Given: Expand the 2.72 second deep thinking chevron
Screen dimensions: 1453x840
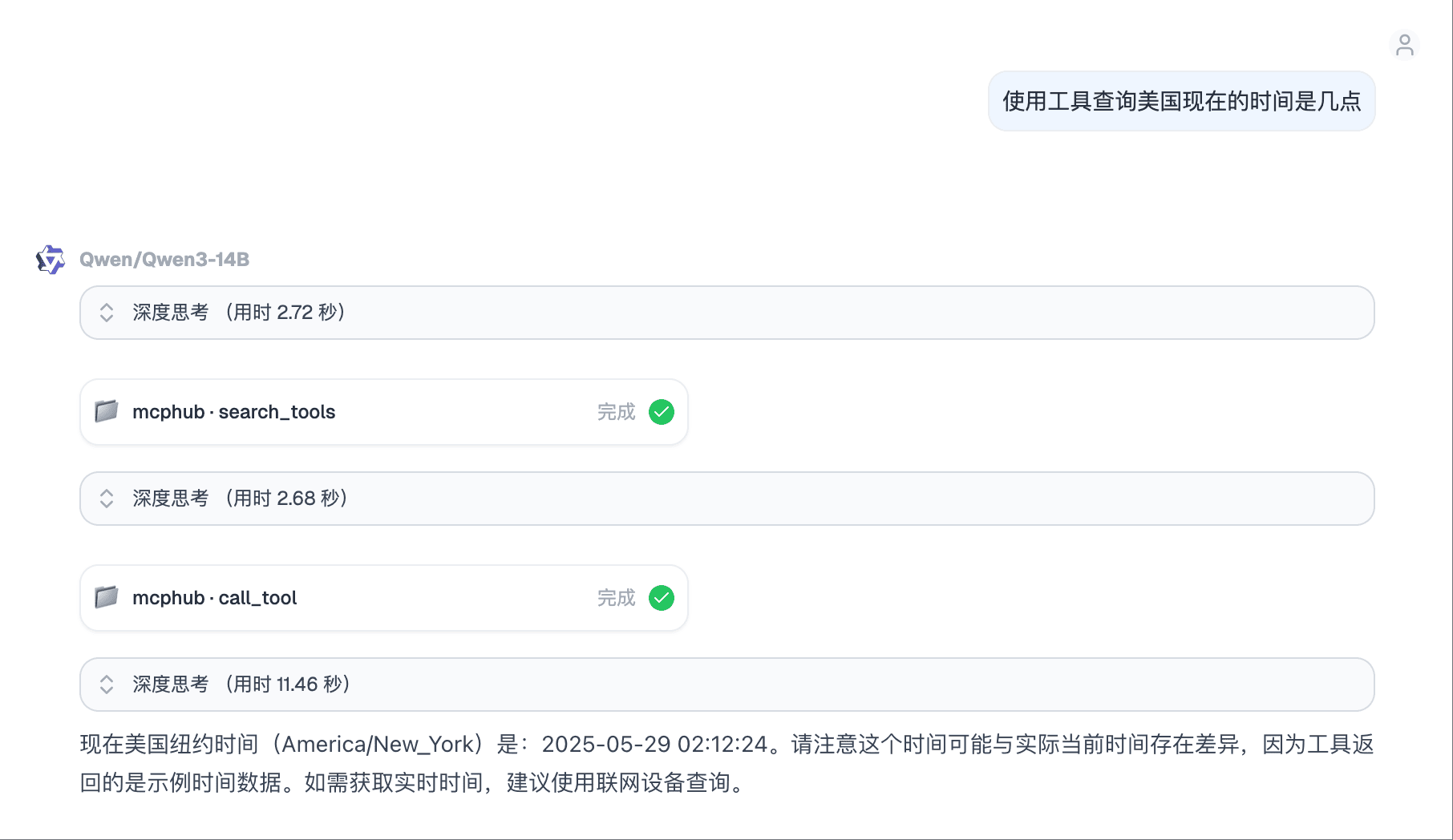Looking at the screenshot, I should pyautogui.click(x=107, y=313).
